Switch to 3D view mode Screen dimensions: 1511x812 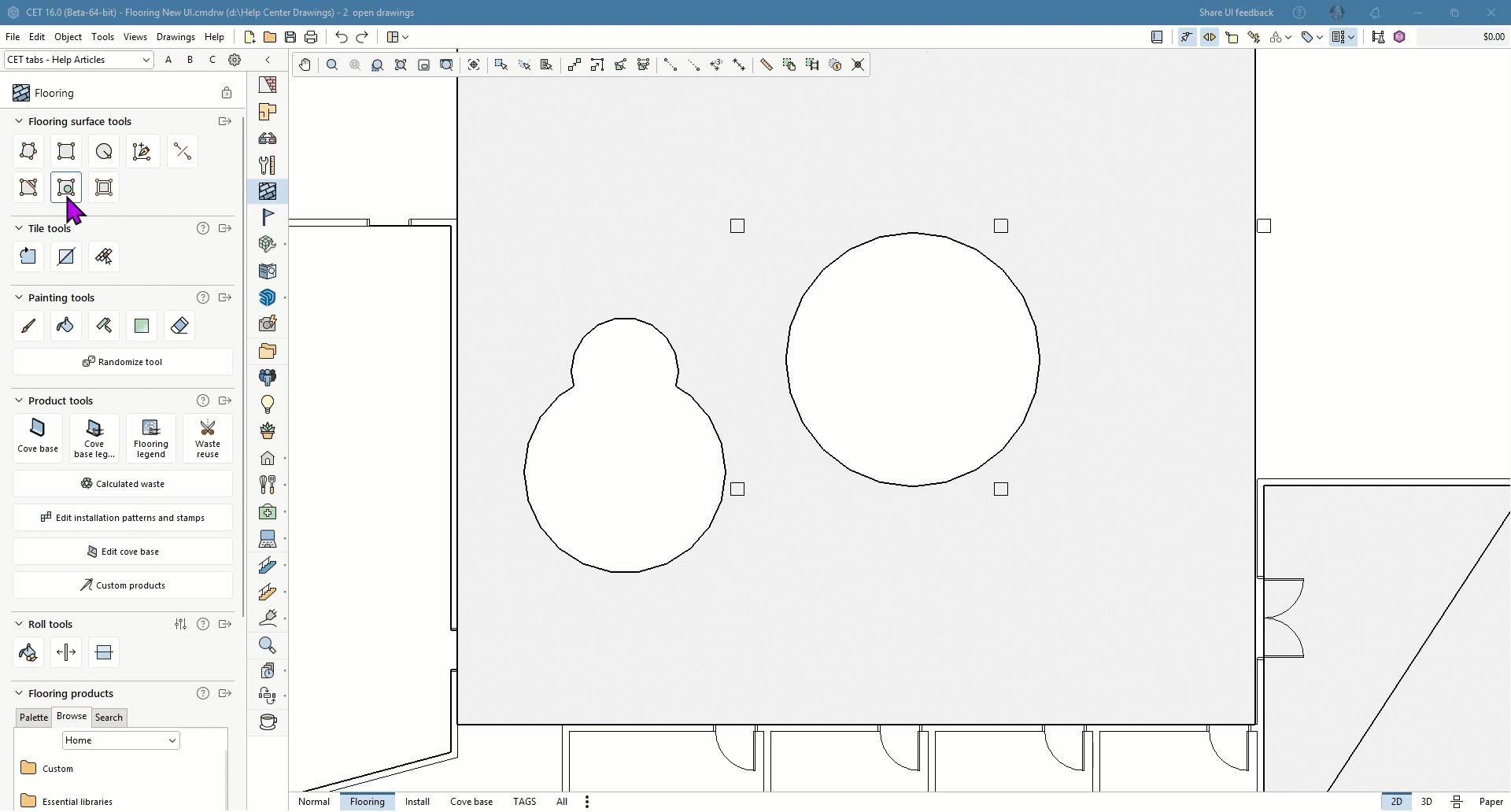tap(1427, 802)
